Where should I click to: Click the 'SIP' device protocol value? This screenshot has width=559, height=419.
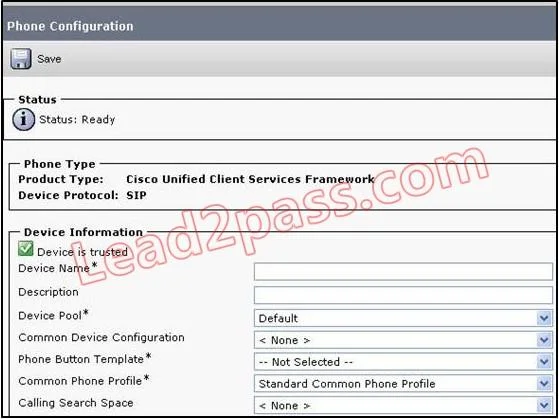136,195
